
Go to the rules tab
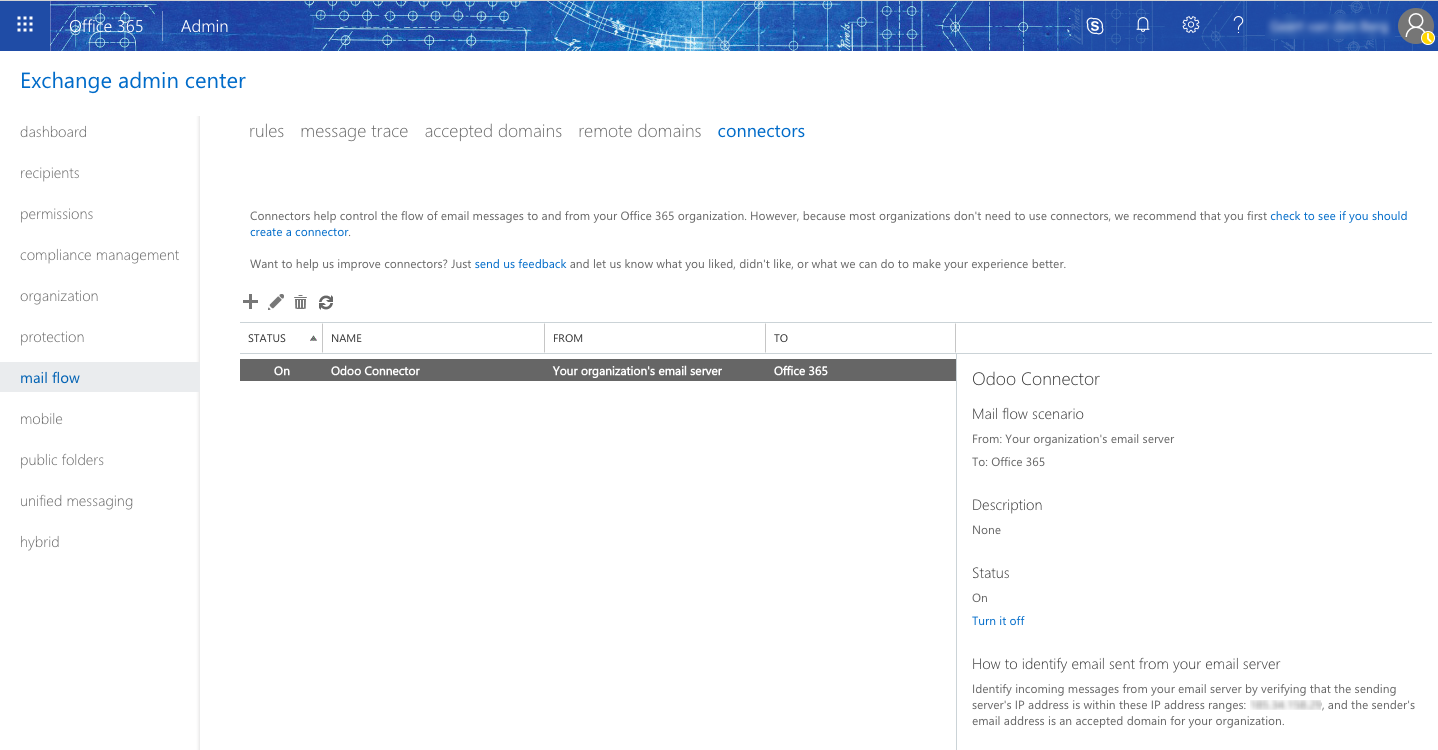point(267,131)
